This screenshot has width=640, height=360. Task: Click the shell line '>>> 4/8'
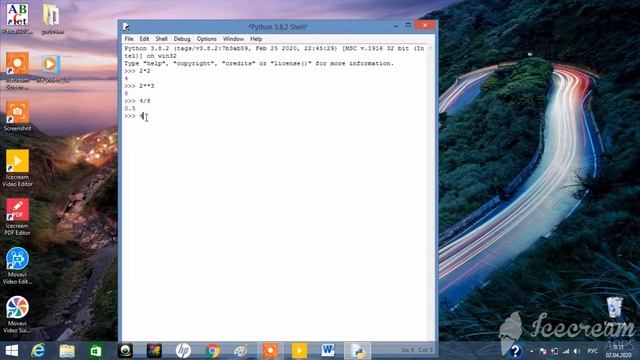137,101
